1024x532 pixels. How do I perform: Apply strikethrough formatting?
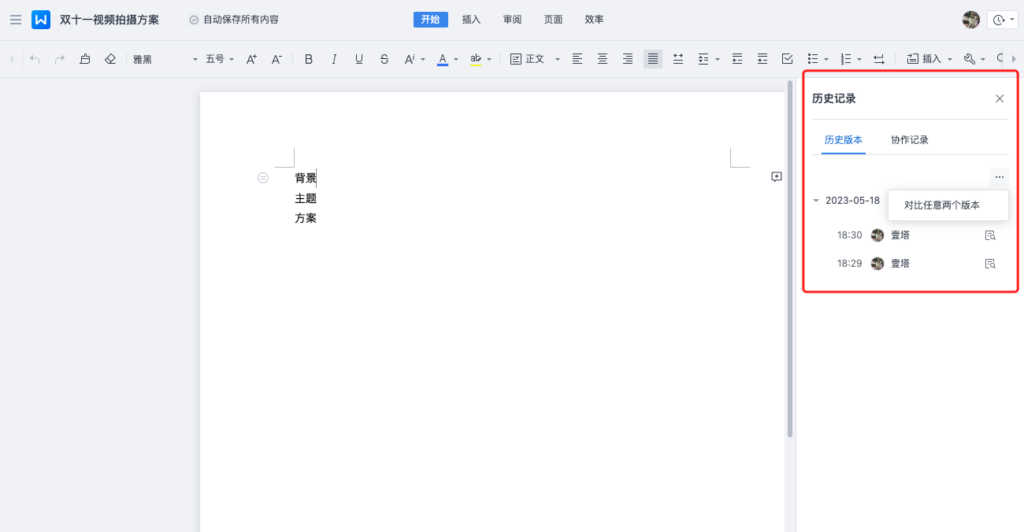pyautogui.click(x=384, y=59)
